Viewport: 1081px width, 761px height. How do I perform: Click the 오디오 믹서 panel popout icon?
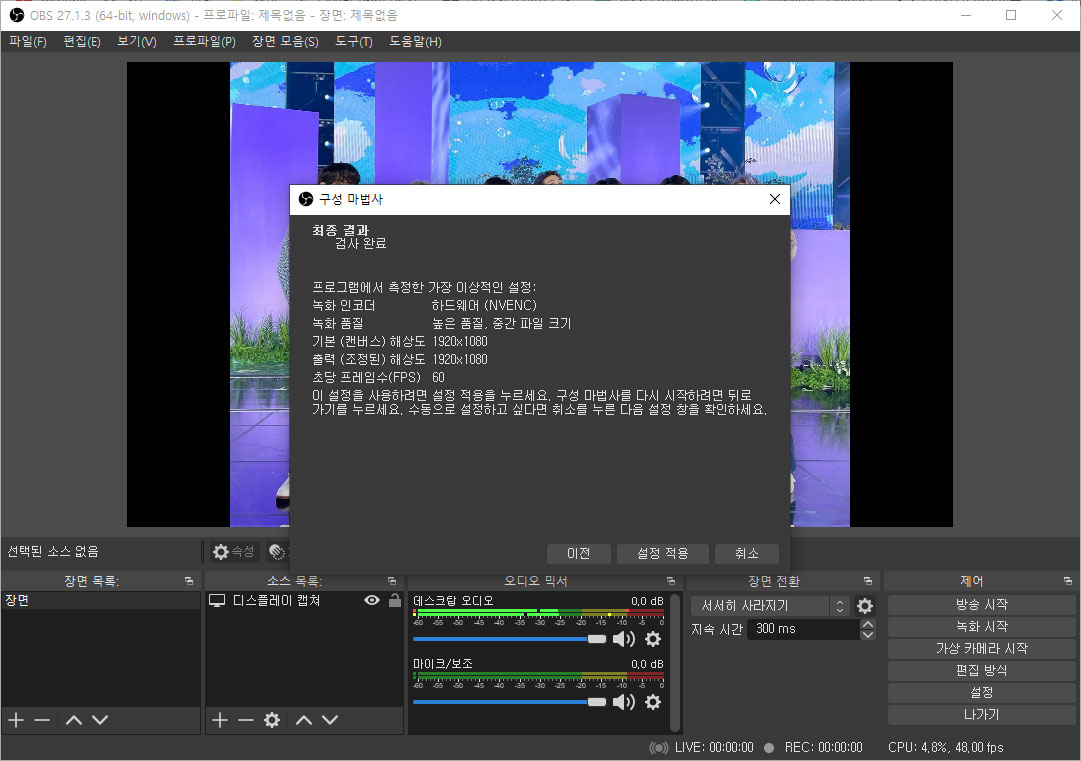(x=670, y=580)
